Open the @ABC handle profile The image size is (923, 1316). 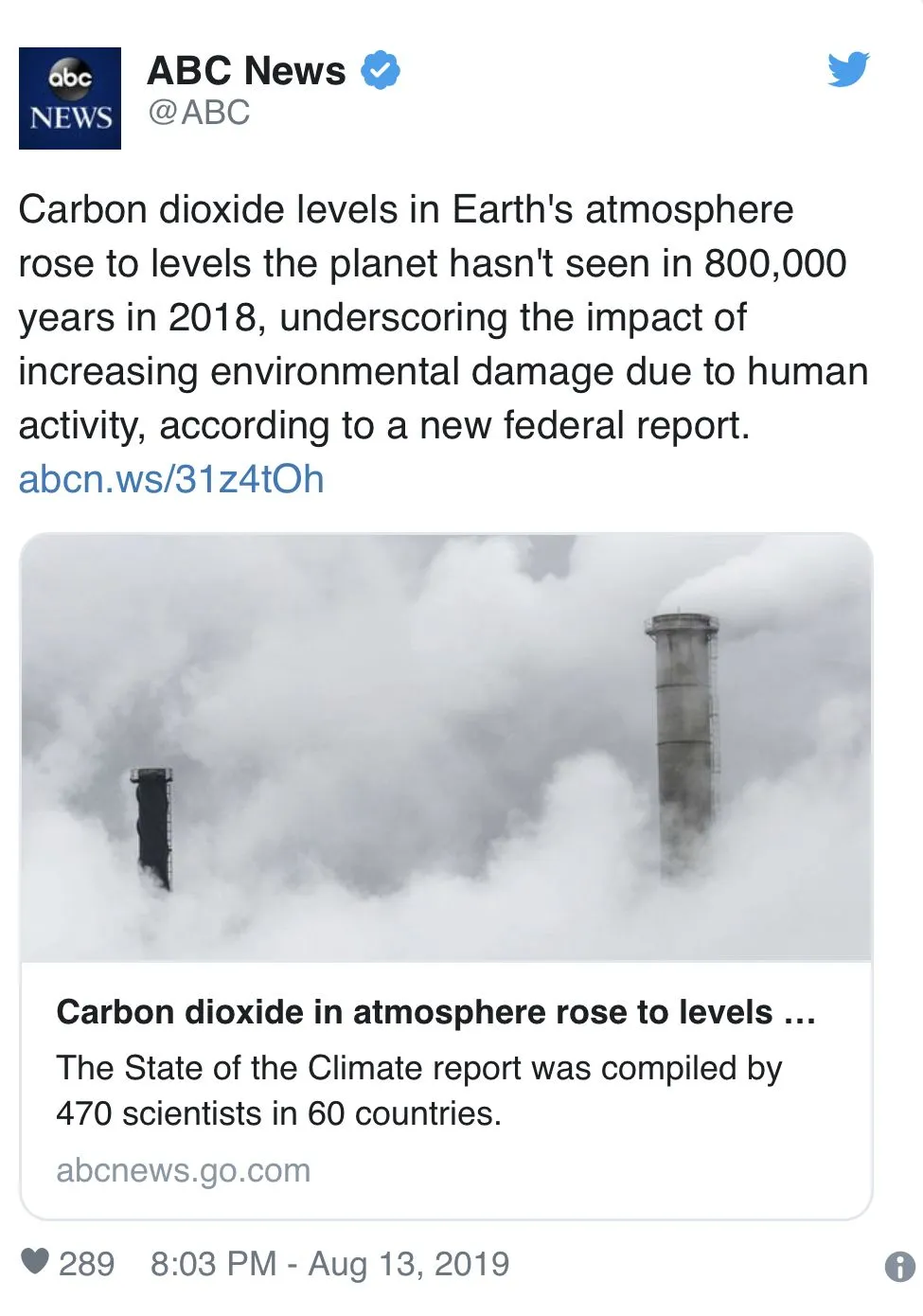(x=199, y=113)
